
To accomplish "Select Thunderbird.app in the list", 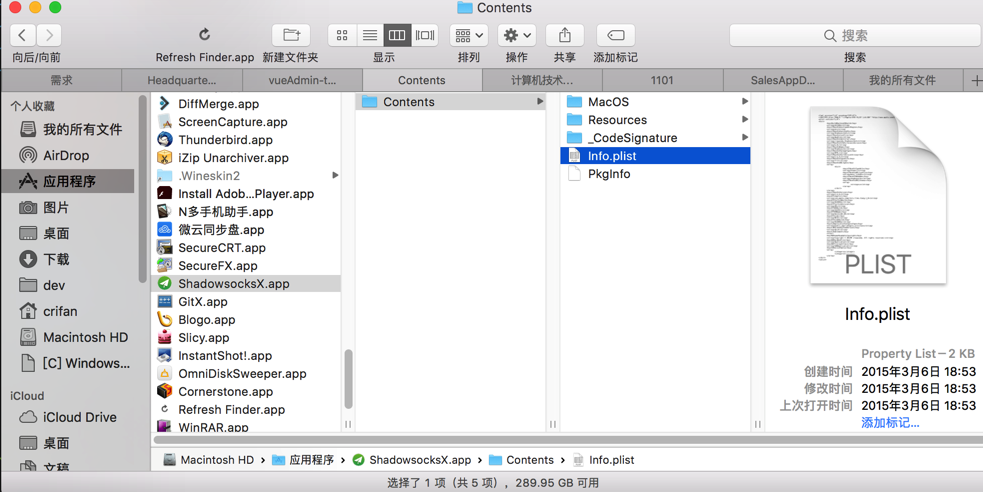I will click(x=246, y=140).
